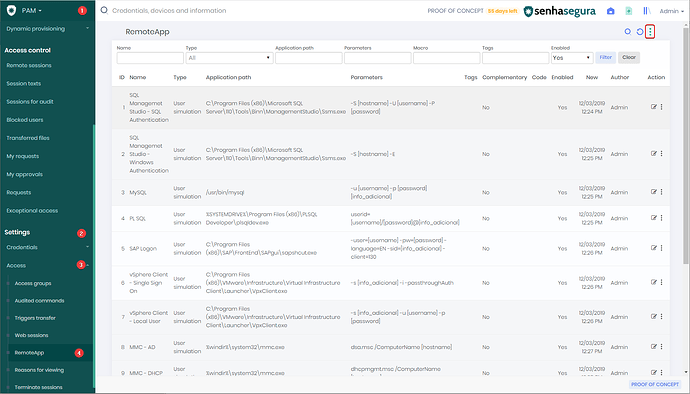Screen dimensions: 690x394
Task: Click the RemoteApp search magnifier icon
Action: coord(628,32)
